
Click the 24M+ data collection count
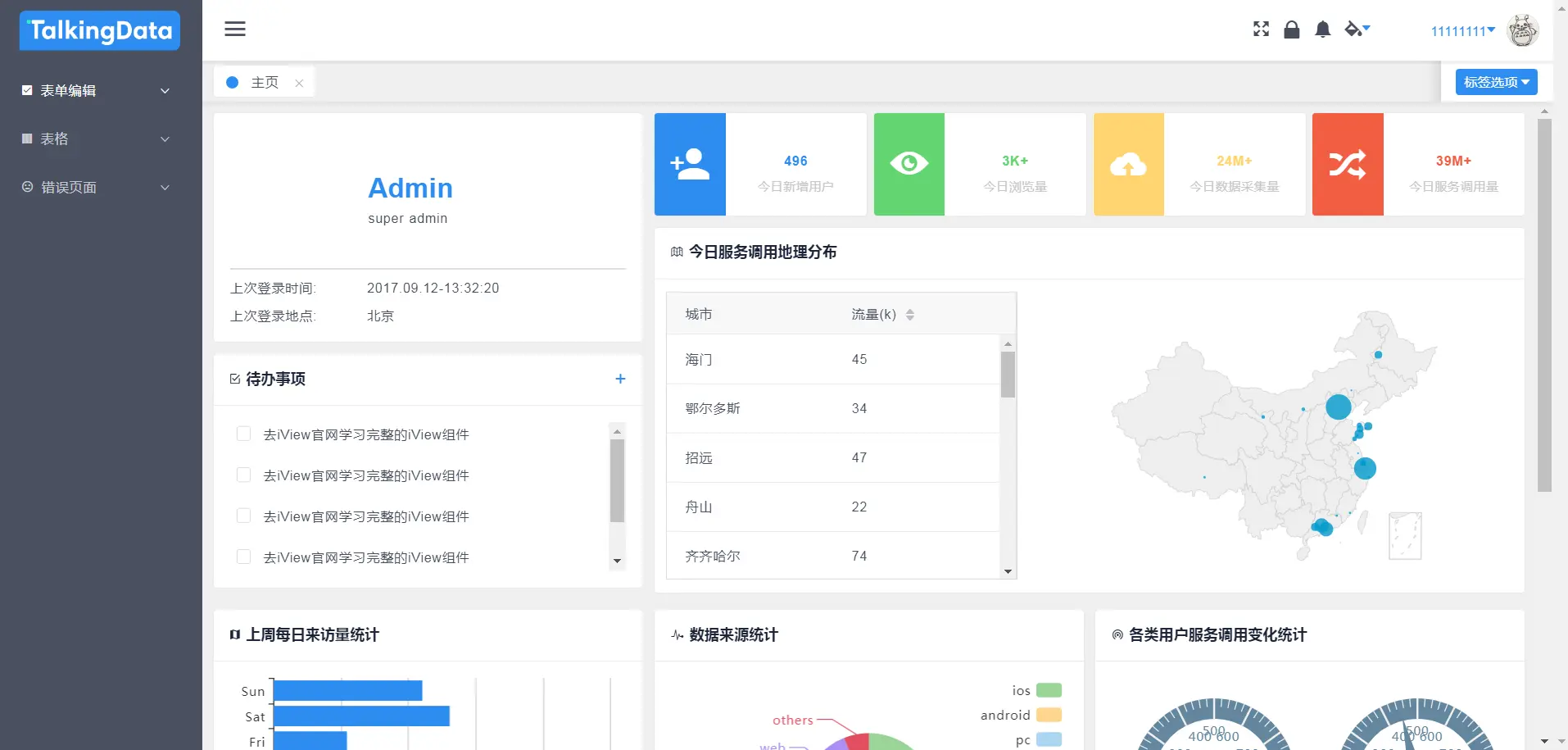coord(1235,161)
